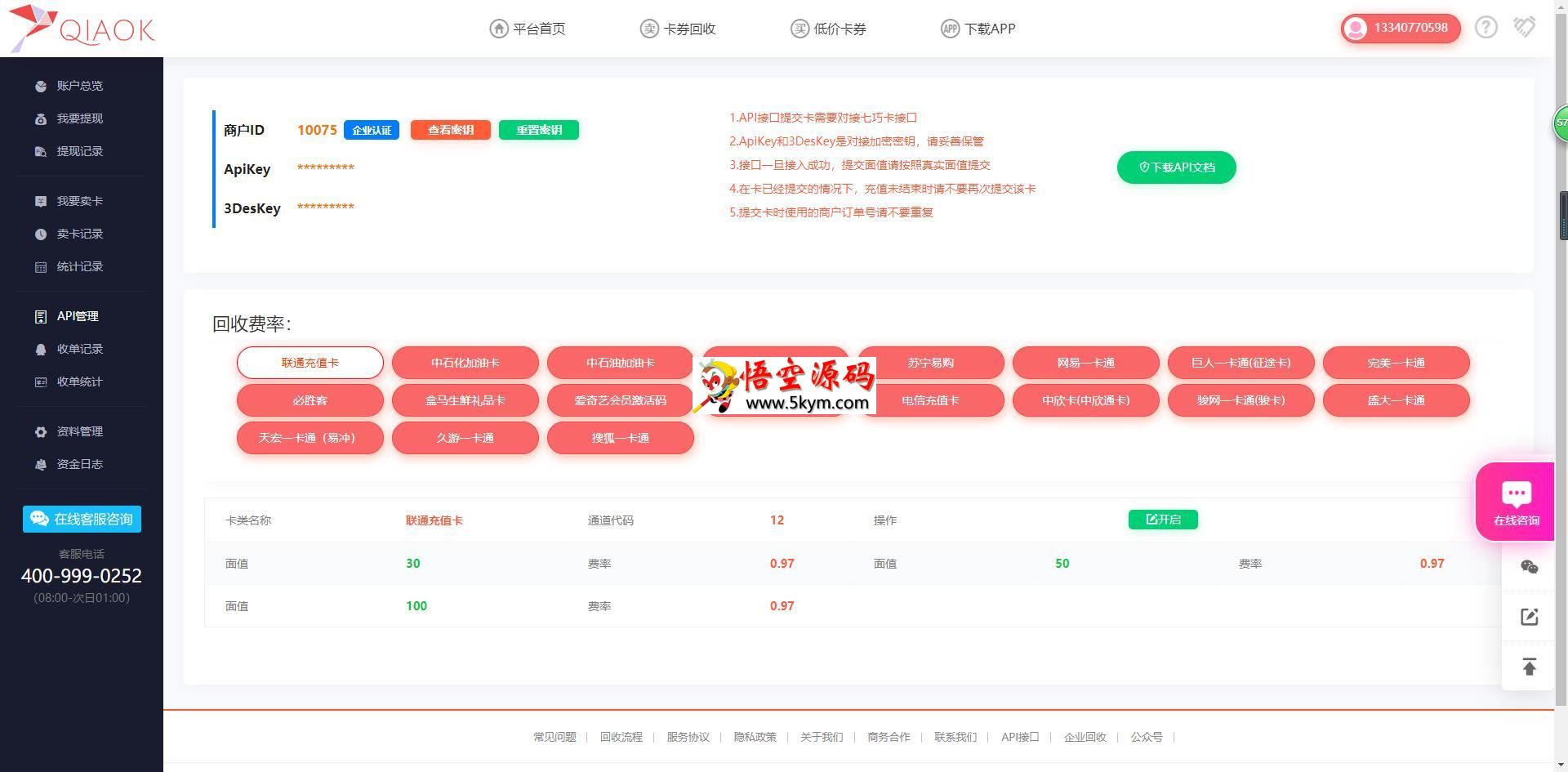The image size is (1568, 772).
Task: Select the 联通充值卡 card type
Action: [x=310, y=363]
